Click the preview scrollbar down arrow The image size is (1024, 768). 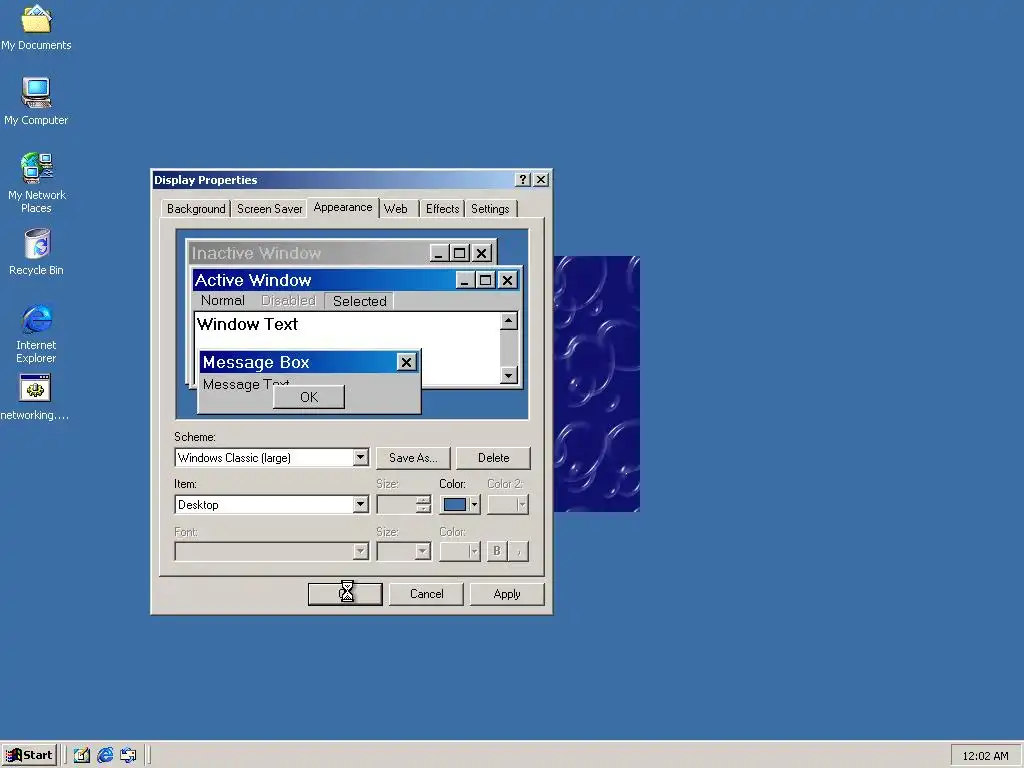click(509, 375)
